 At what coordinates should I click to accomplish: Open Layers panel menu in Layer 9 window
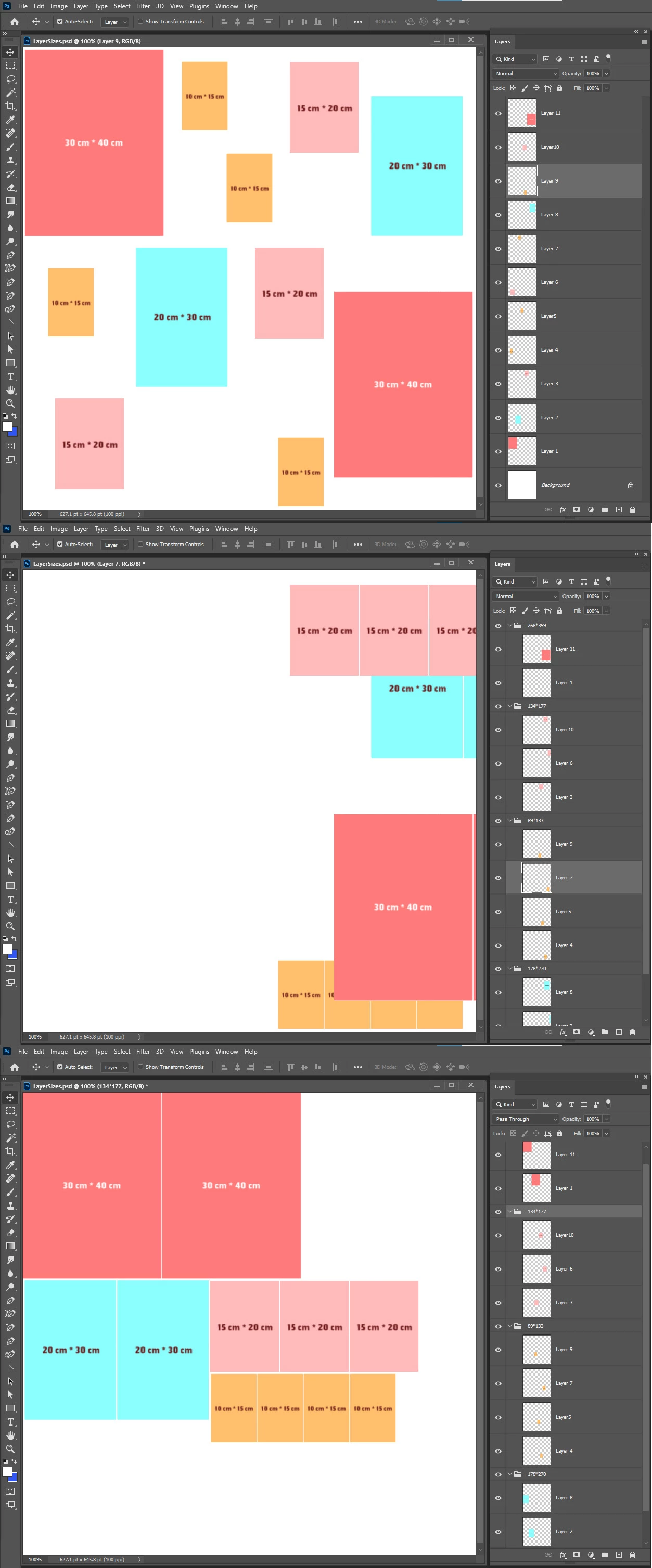(x=645, y=42)
